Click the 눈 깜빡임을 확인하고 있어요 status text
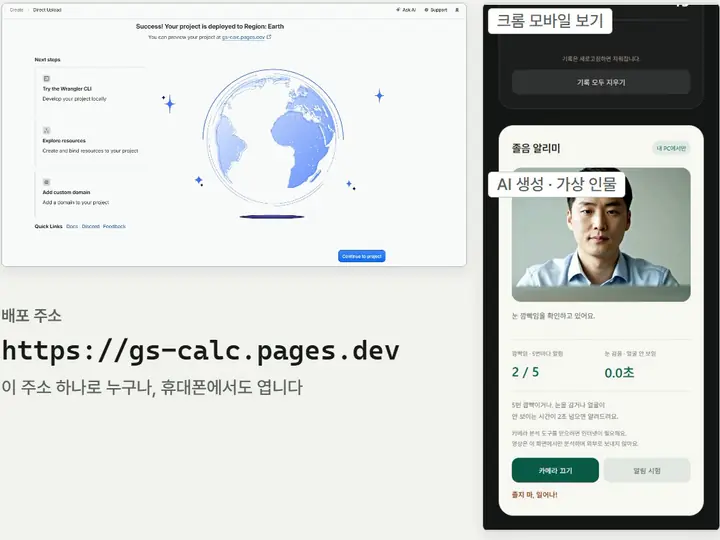 tap(553, 316)
